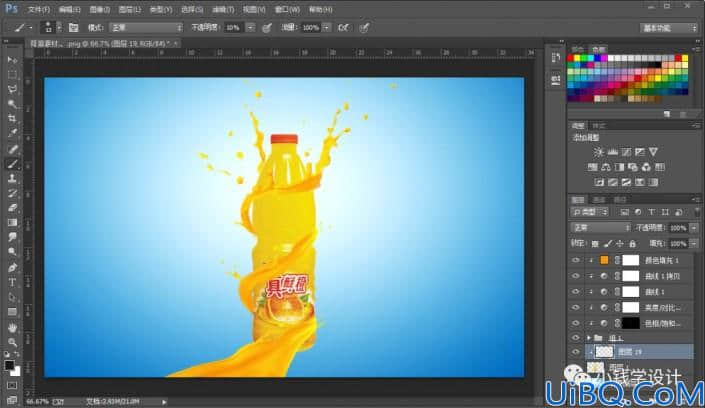Select the Pen tool
705x408 pixels.
pyautogui.click(x=12, y=268)
